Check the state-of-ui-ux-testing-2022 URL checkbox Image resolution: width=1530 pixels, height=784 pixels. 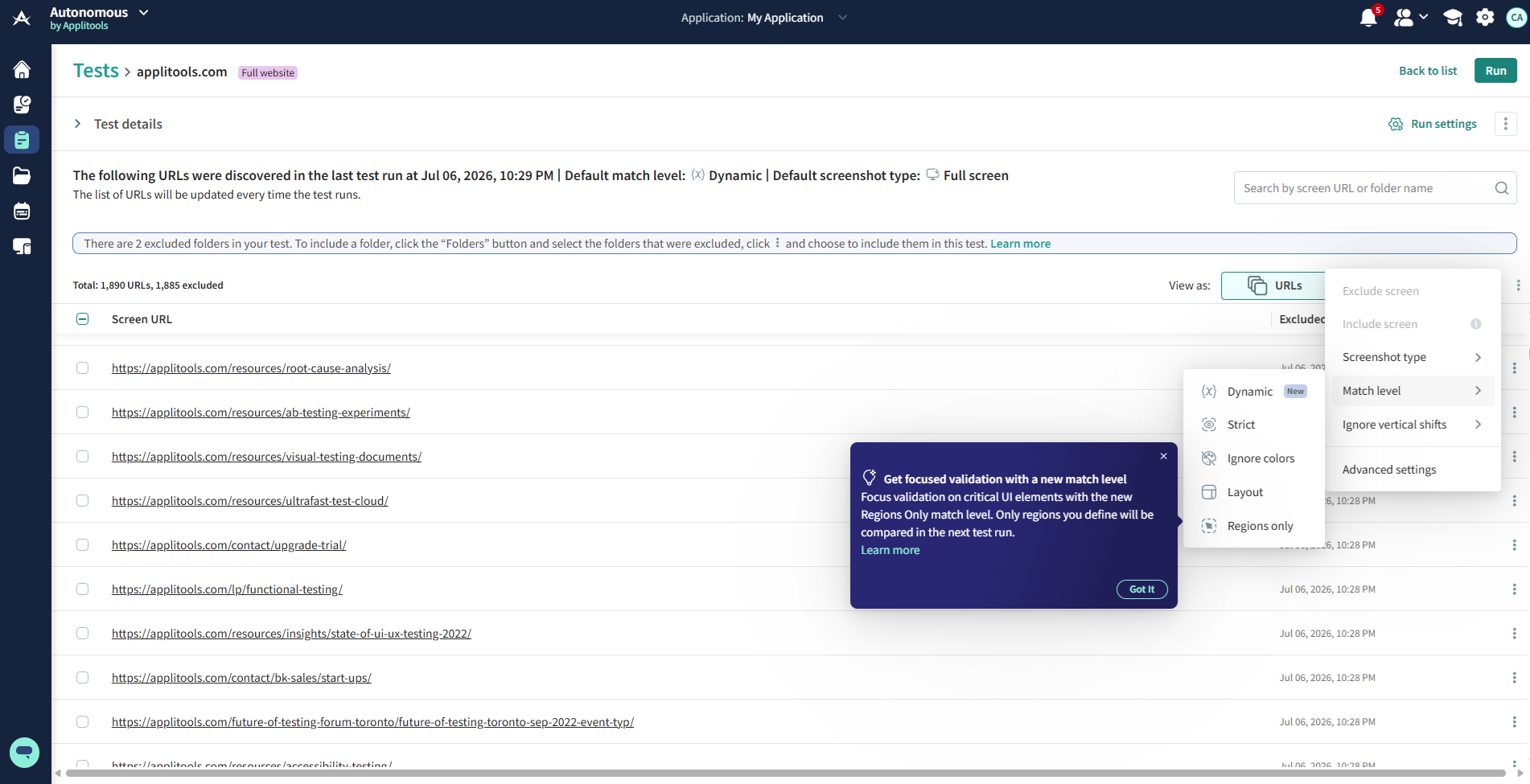click(x=82, y=634)
